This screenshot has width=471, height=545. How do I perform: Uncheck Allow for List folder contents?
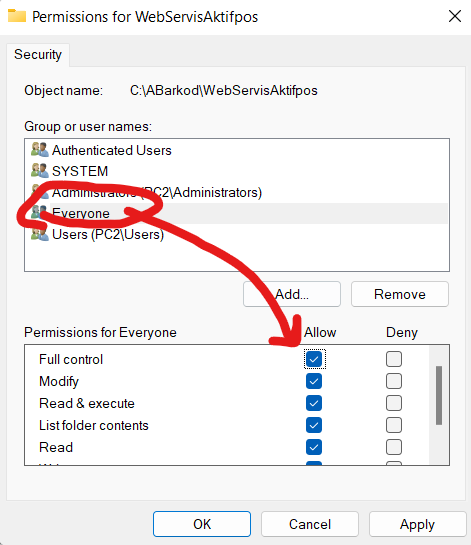314,425
